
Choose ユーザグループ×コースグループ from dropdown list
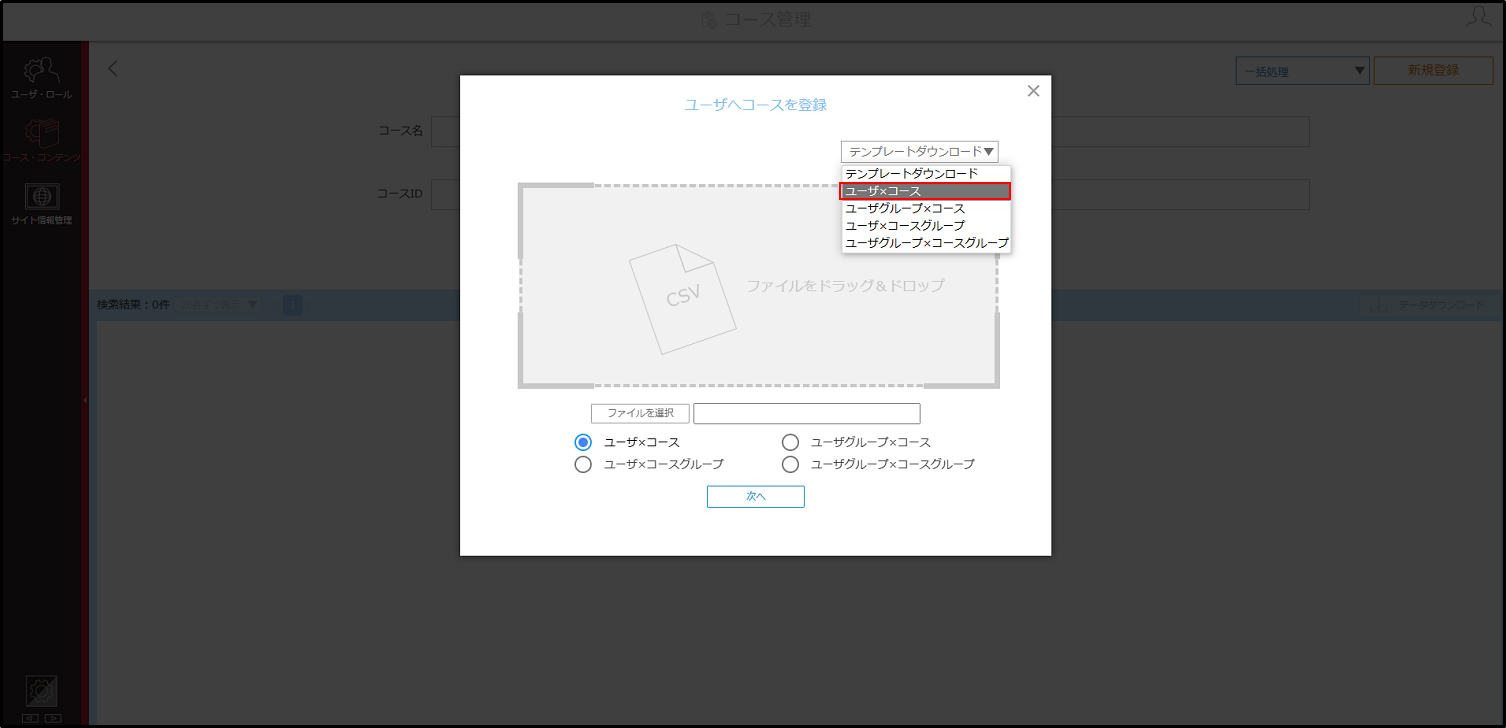click(x=926, y=242)
